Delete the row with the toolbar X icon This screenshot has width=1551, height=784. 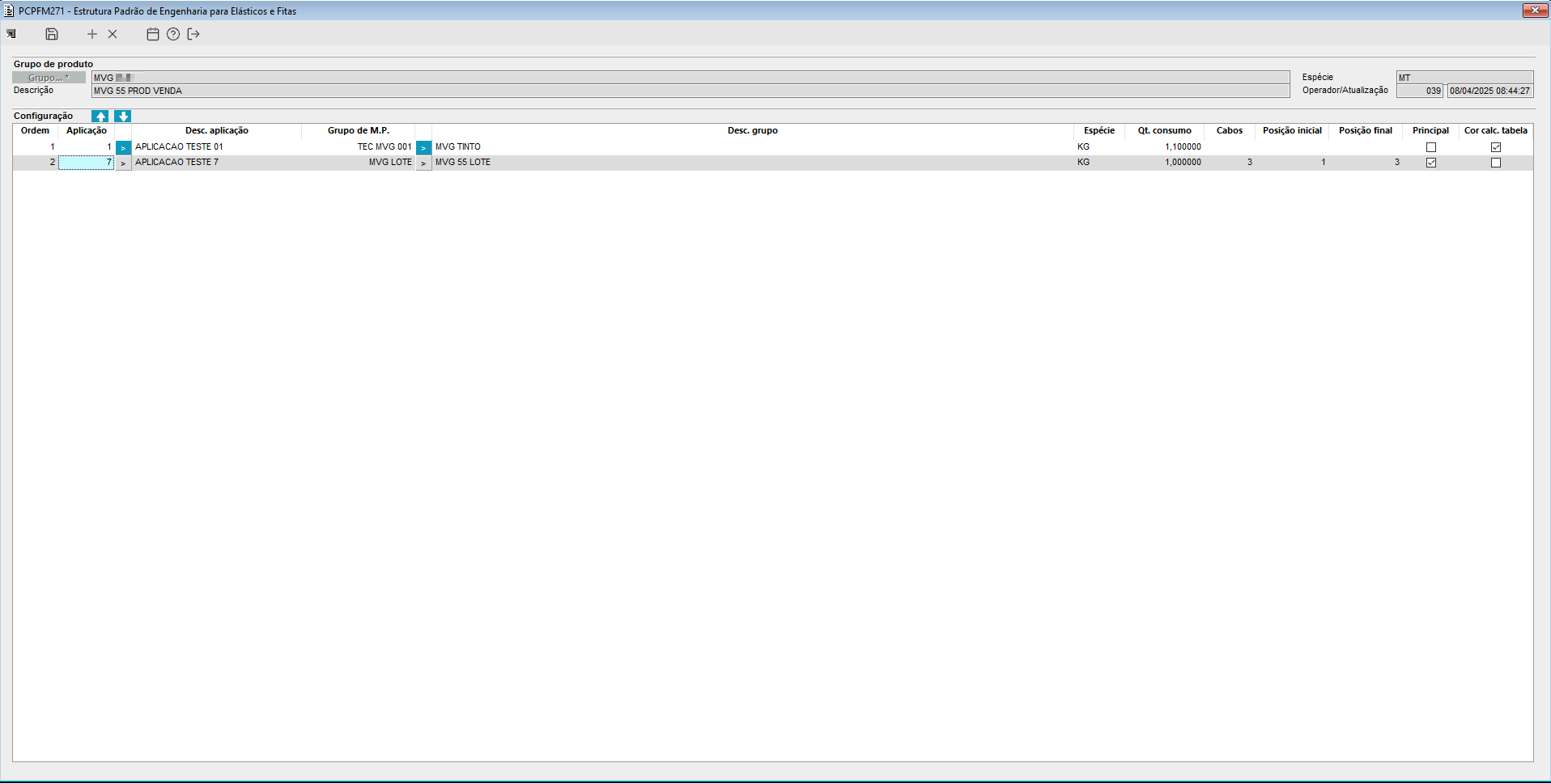[113, 34]
